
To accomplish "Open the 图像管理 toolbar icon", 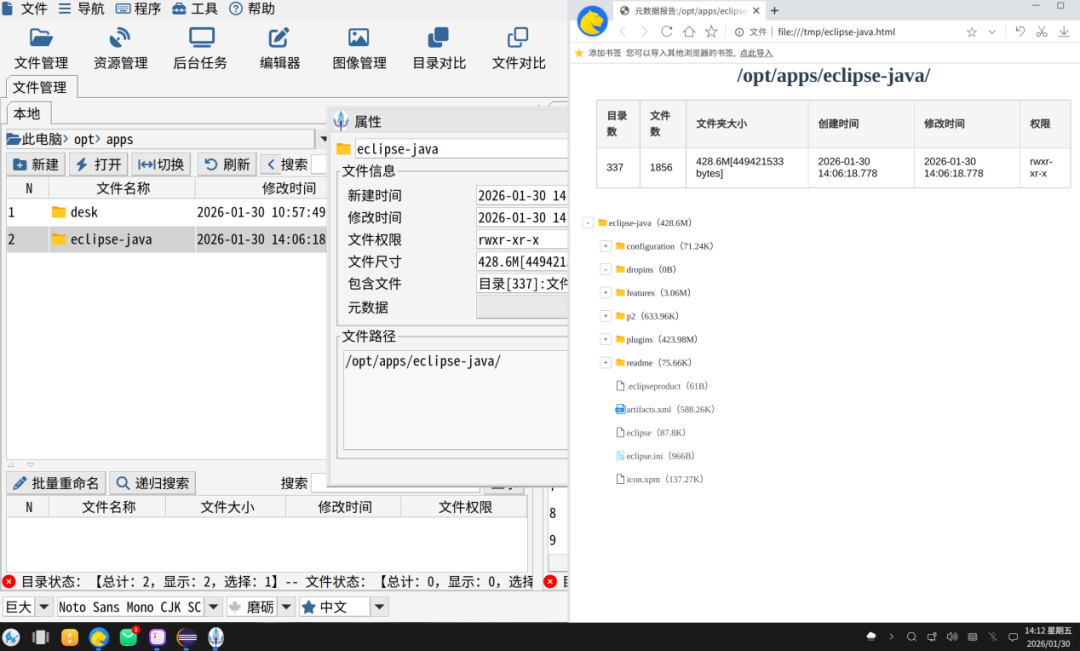I will click(x=360, y=48).
